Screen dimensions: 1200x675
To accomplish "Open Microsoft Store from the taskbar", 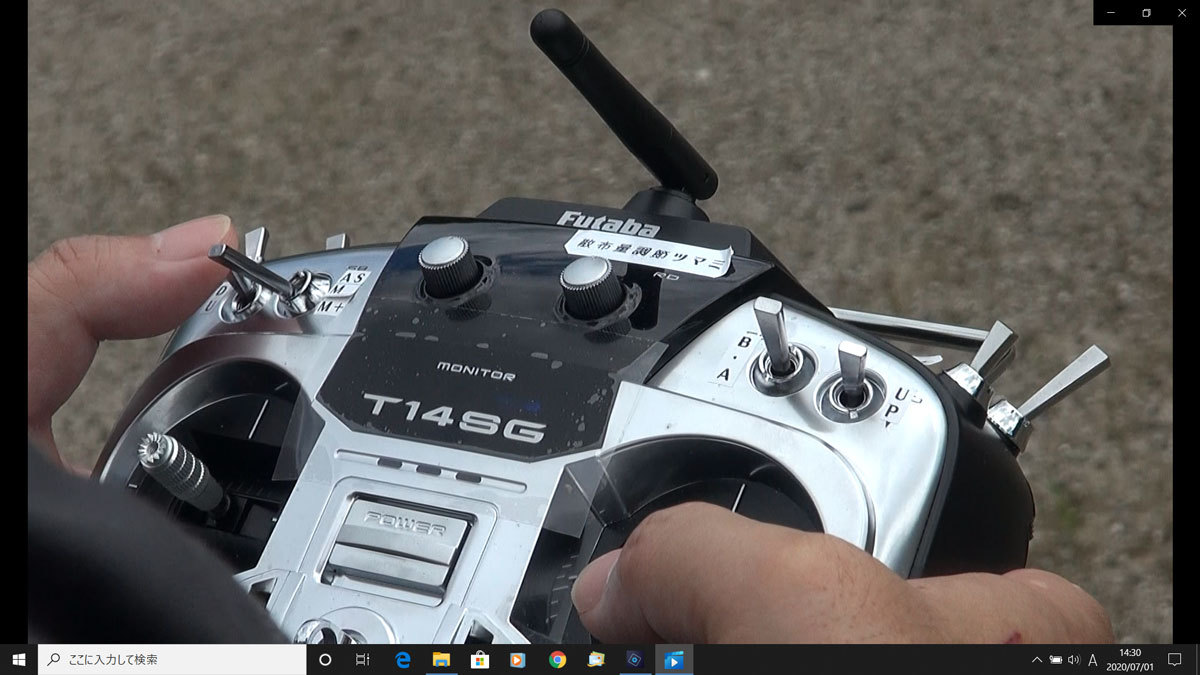I will 479,660.
